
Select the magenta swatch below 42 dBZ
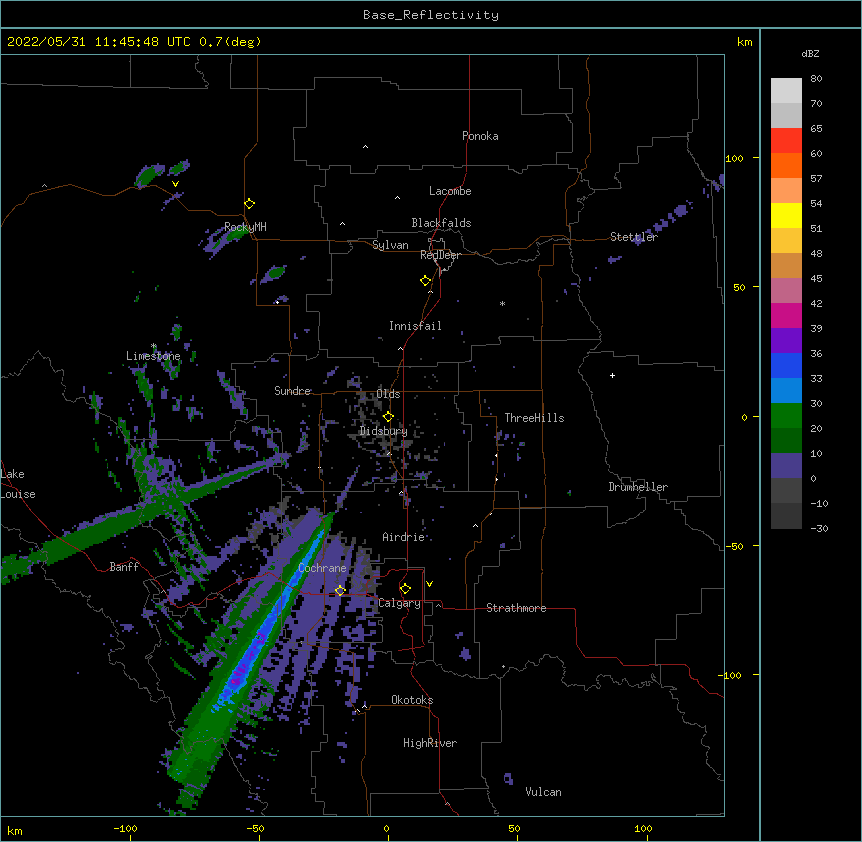[786, 315]
